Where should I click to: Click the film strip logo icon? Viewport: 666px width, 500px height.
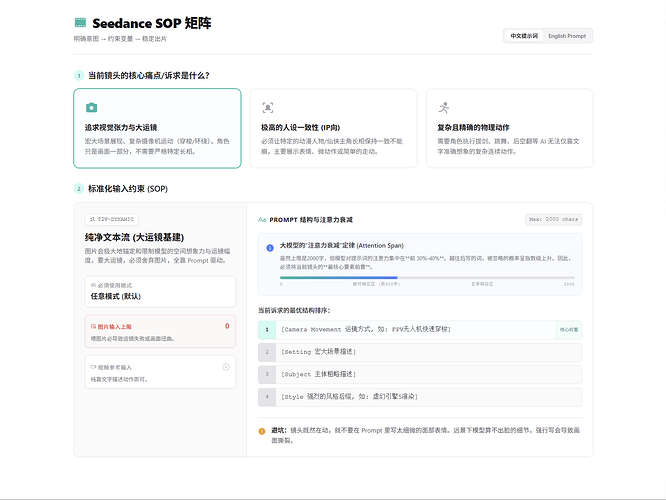80,23
